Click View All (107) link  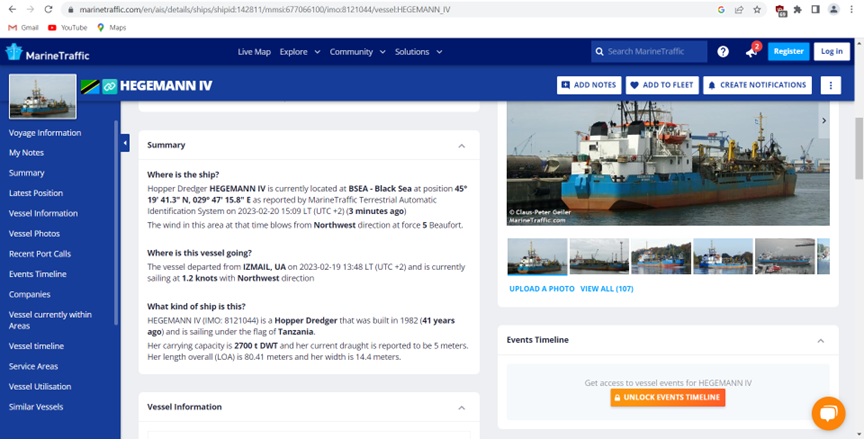[x=607, y=289]
